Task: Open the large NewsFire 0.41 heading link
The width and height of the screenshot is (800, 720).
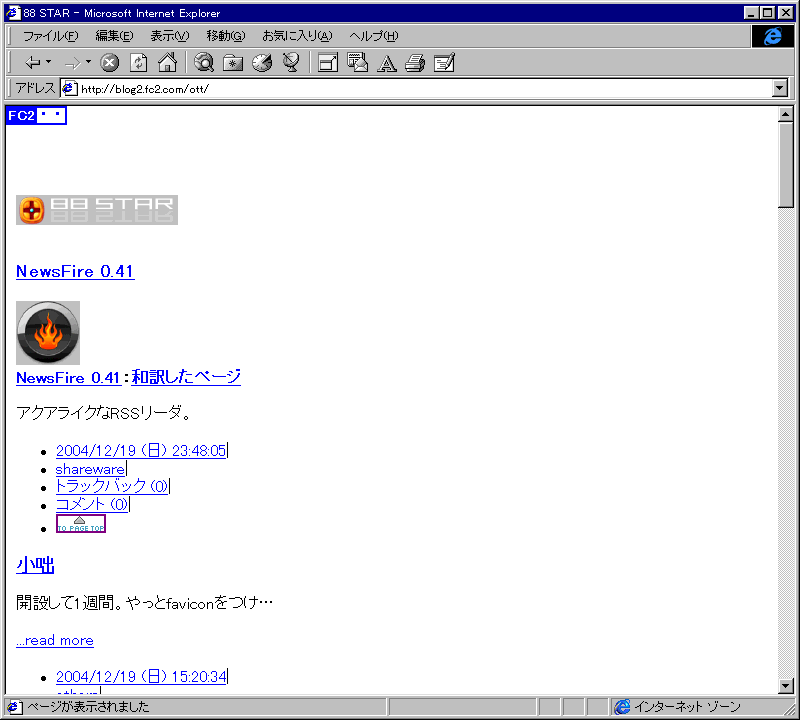Action: 75,271
